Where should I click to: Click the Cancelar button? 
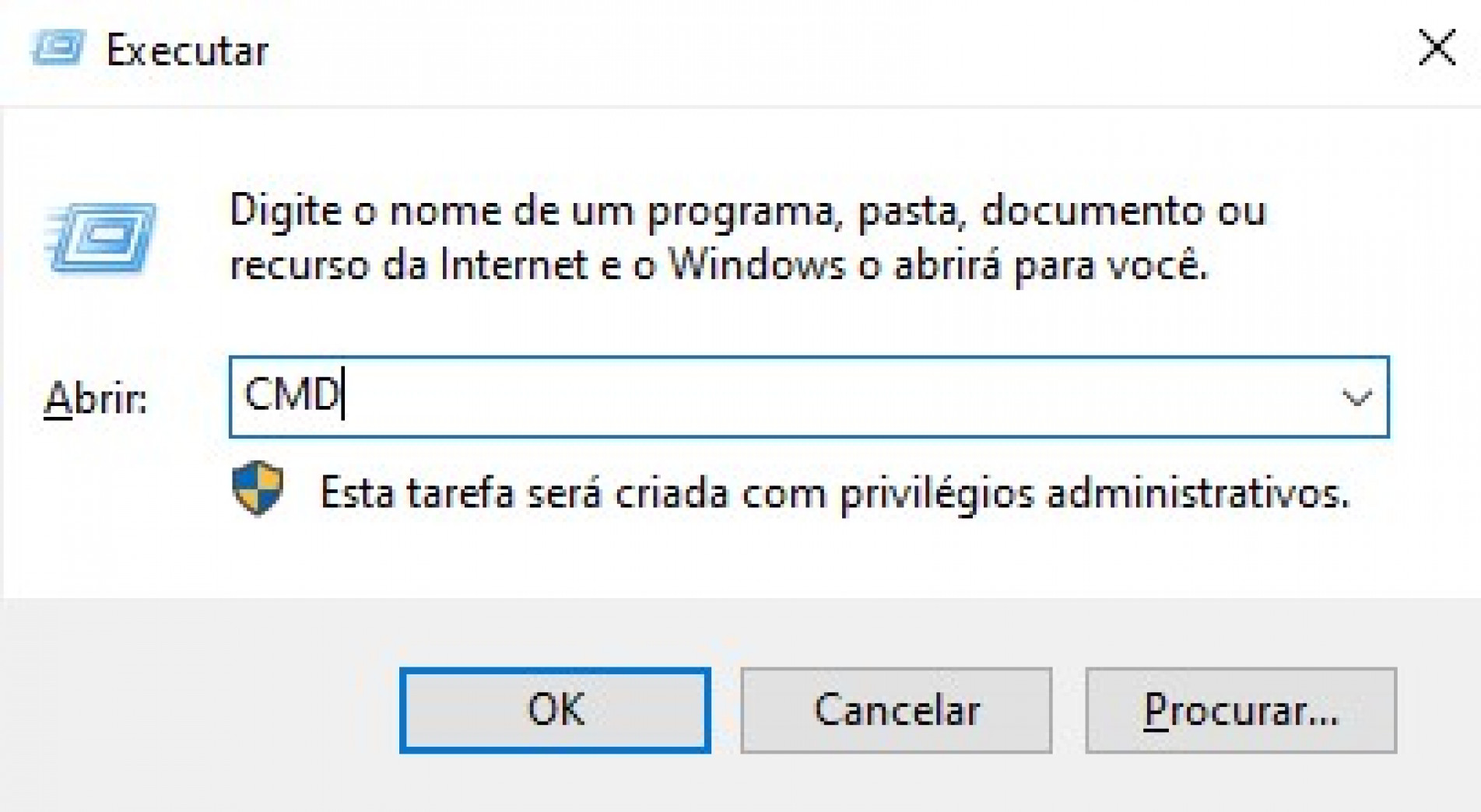tap(896, 710)
